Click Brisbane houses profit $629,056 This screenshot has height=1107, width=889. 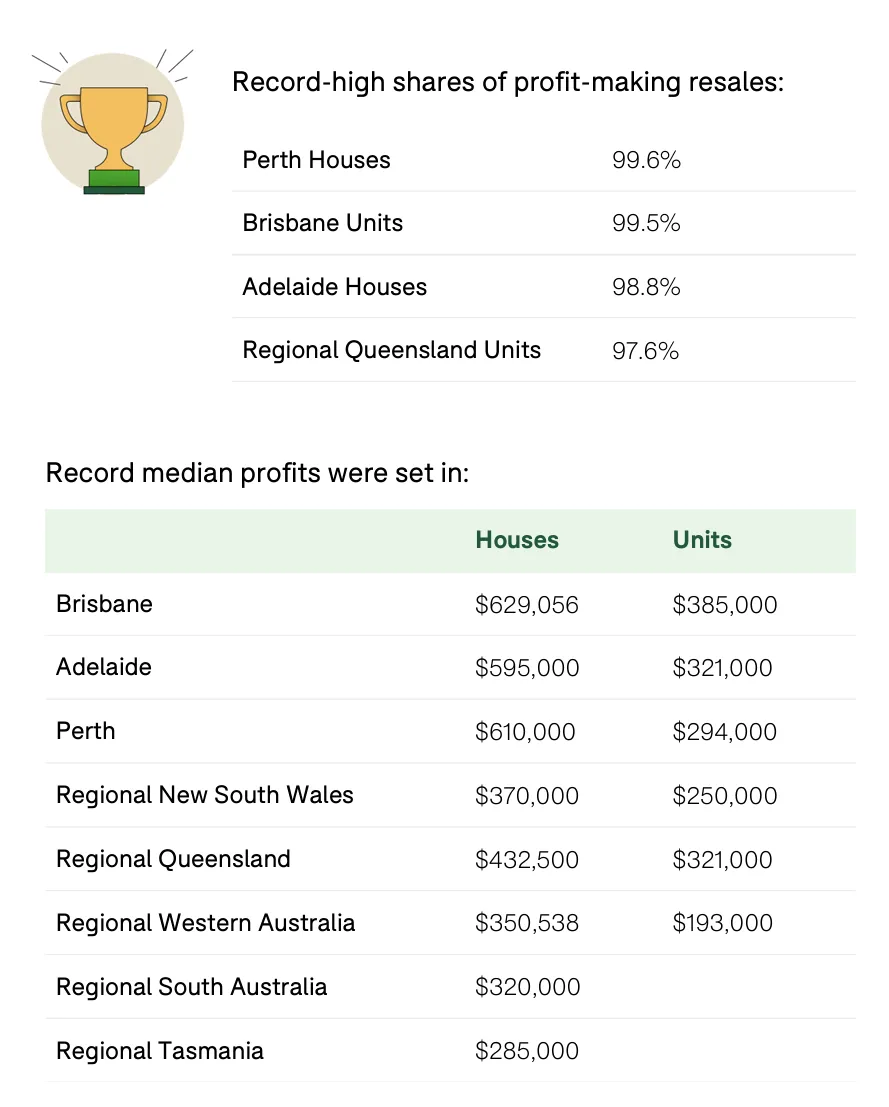tap(527, 605)
